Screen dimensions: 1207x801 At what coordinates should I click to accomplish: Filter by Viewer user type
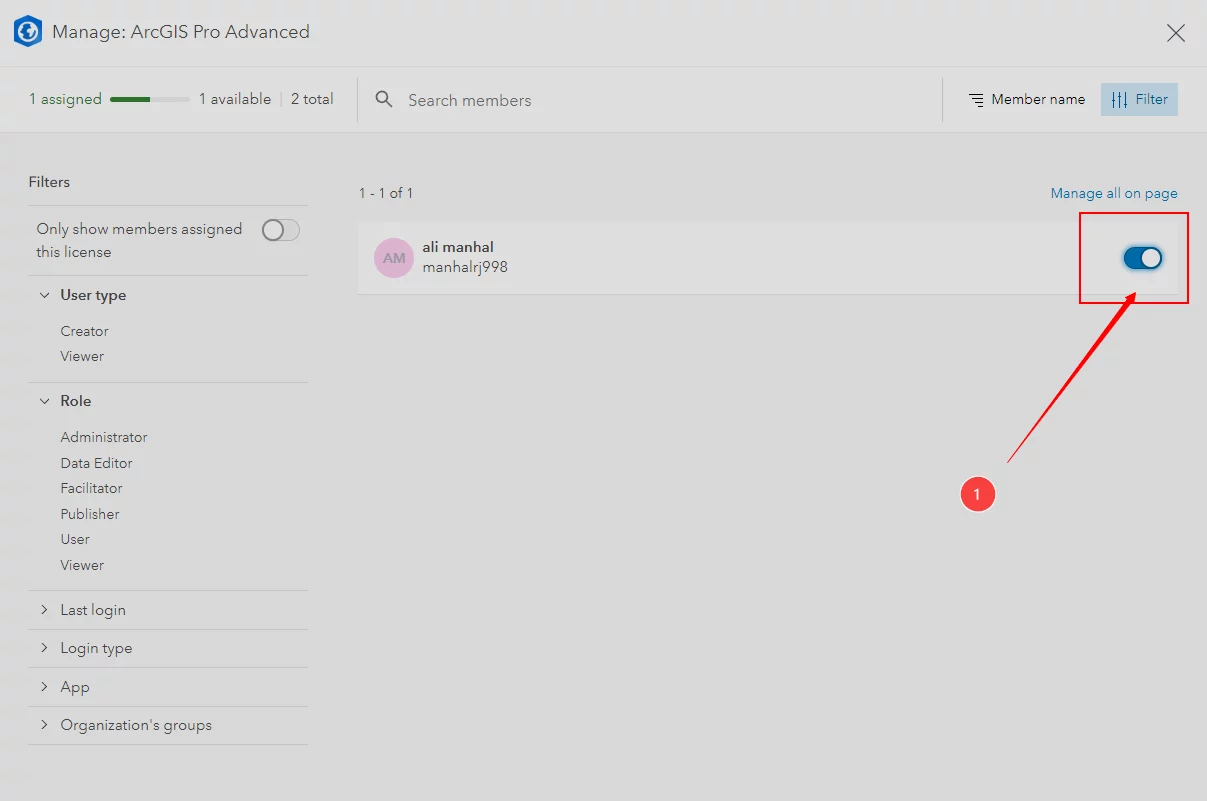pos(82,356)
